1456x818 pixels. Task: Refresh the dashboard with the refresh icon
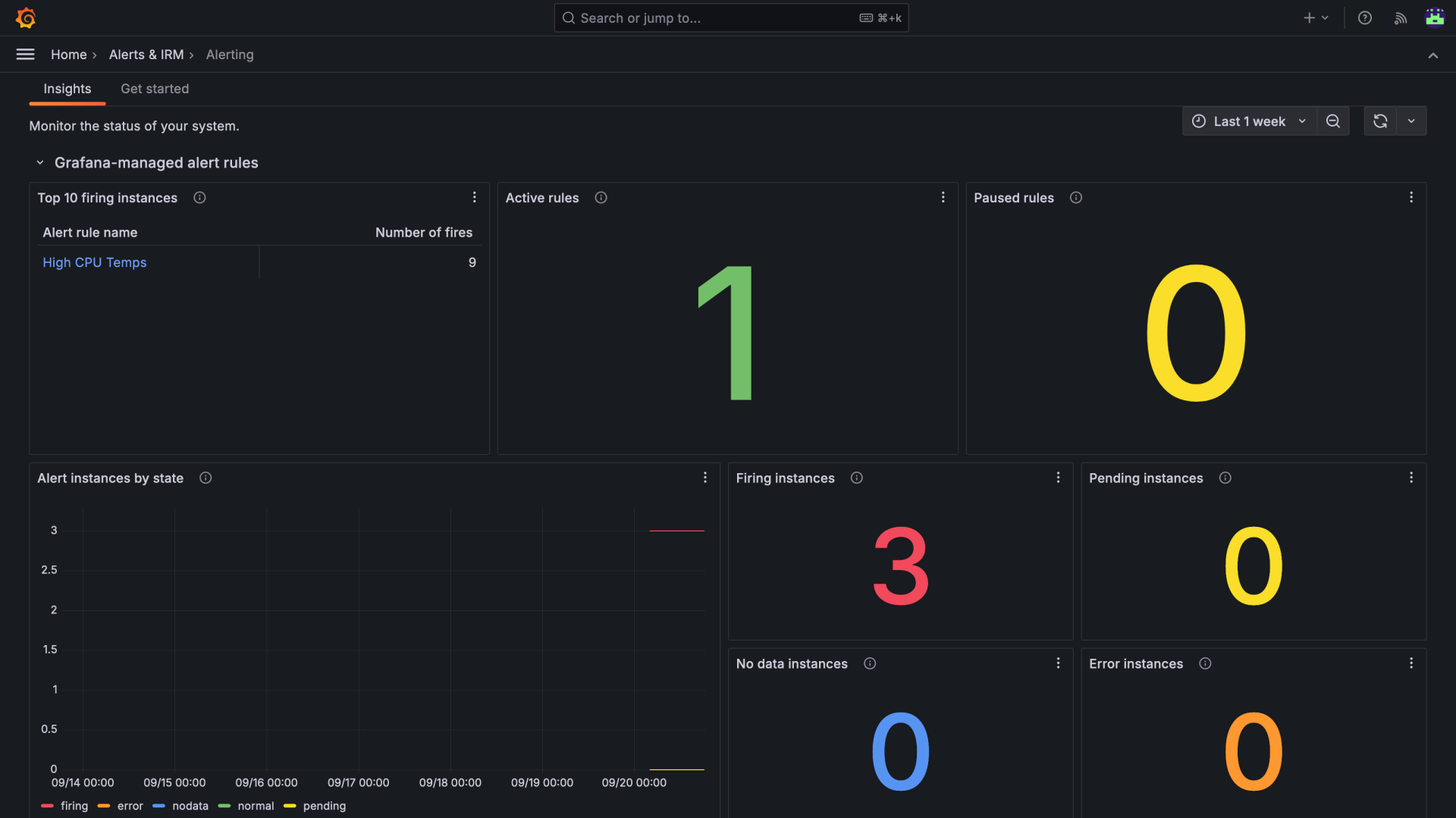pos(1380,121)
